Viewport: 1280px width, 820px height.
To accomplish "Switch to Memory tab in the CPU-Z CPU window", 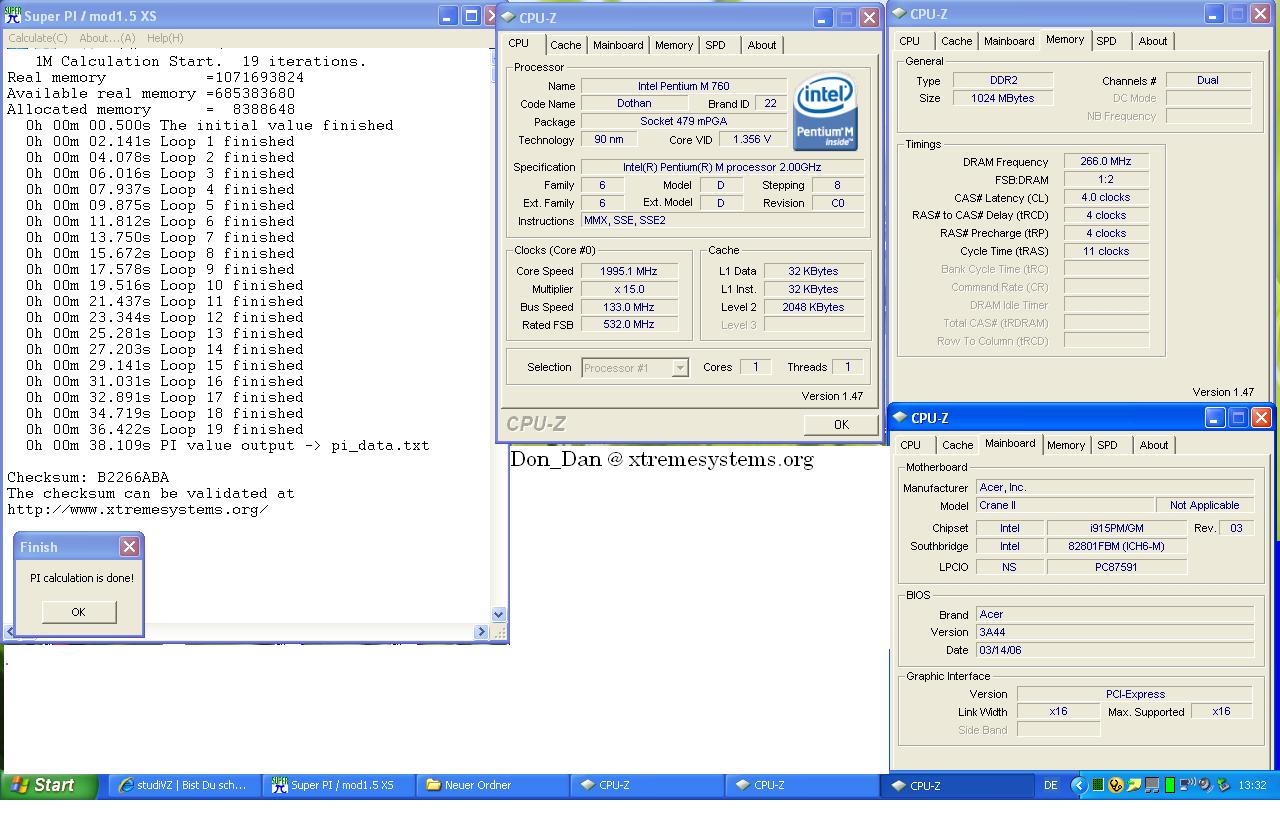I will pyautogui.click(x=674, y=45).
